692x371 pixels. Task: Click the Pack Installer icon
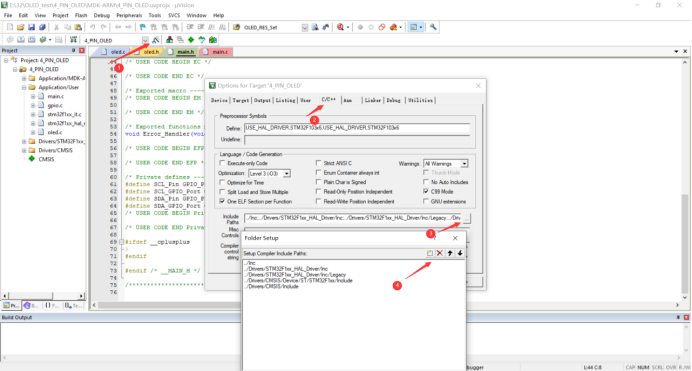(x=213, y=40)
